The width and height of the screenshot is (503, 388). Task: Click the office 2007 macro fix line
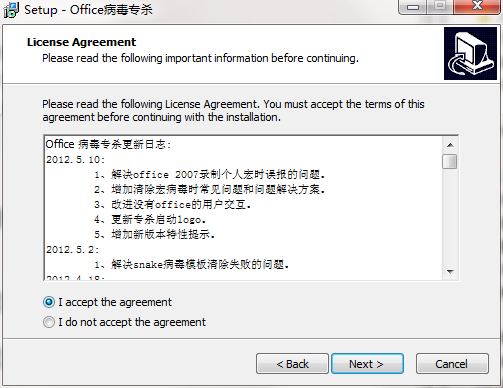pyautogui.click(x=209, y=174)
